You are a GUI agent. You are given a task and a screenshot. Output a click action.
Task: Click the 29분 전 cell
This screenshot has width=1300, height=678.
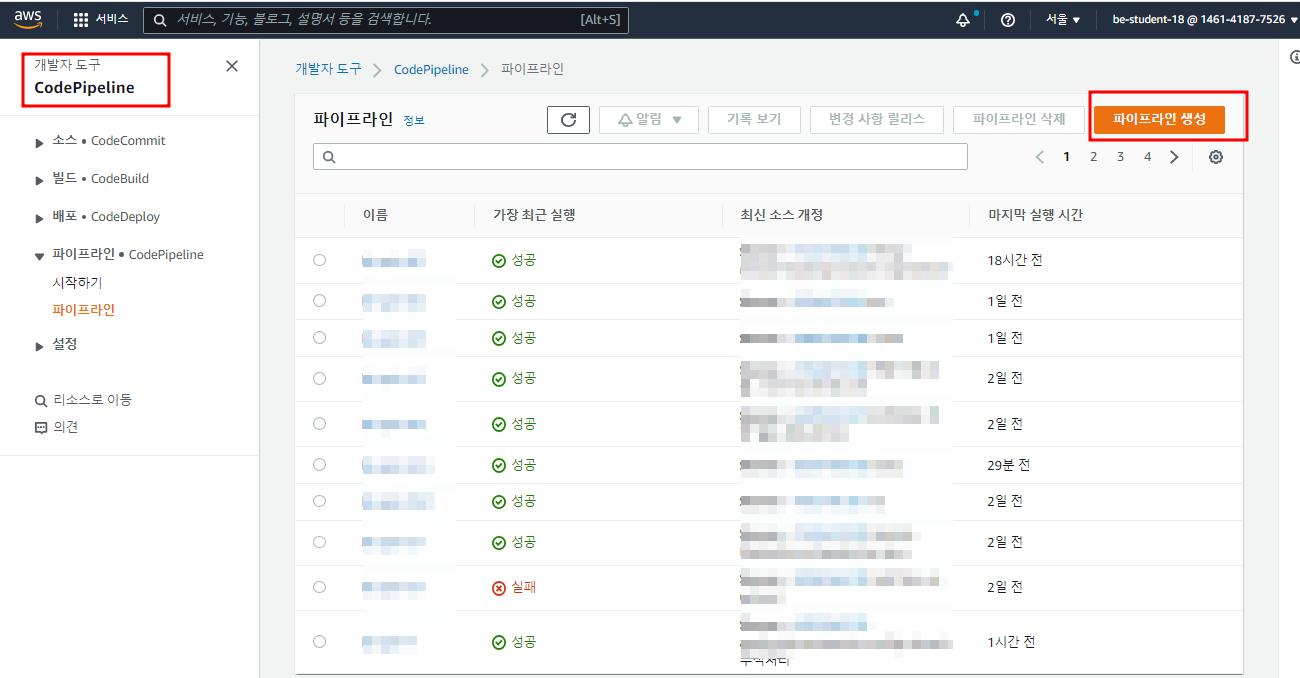(1008, 465)
